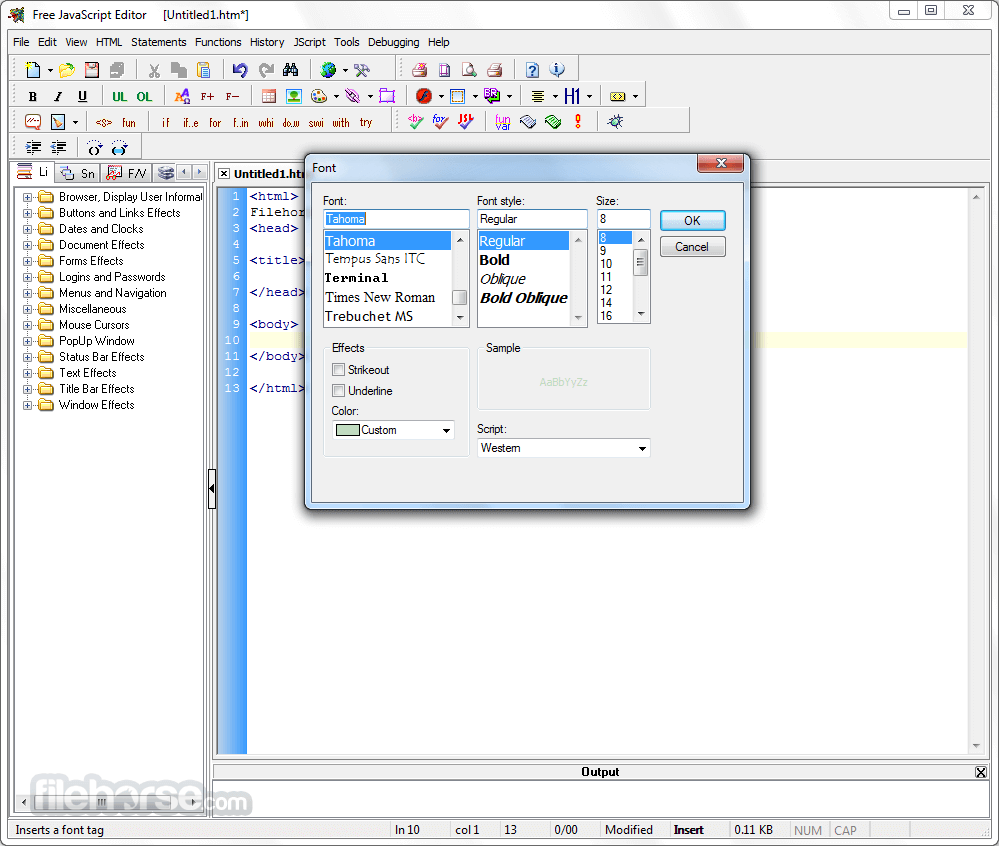Open the dropdown arrow next to H1
This screenshot has width=999, height=846.
tap(589, 96)
